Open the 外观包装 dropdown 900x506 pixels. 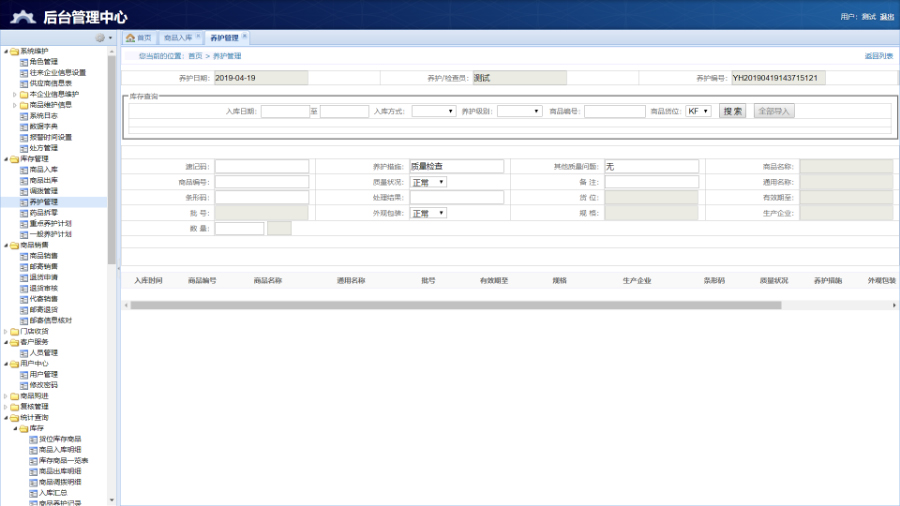tap(428, 213)
